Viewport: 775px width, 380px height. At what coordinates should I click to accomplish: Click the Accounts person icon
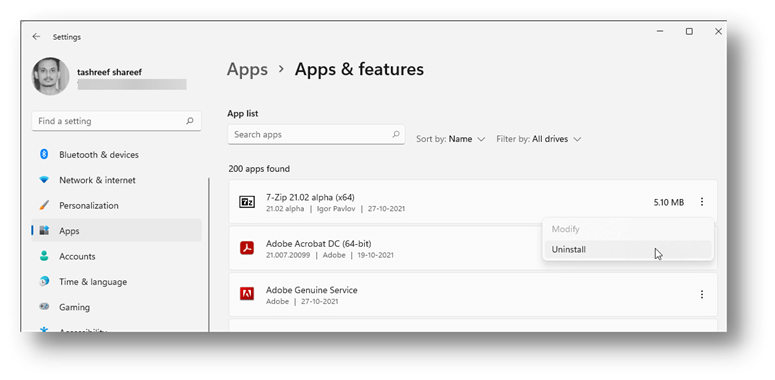(44, 256)
